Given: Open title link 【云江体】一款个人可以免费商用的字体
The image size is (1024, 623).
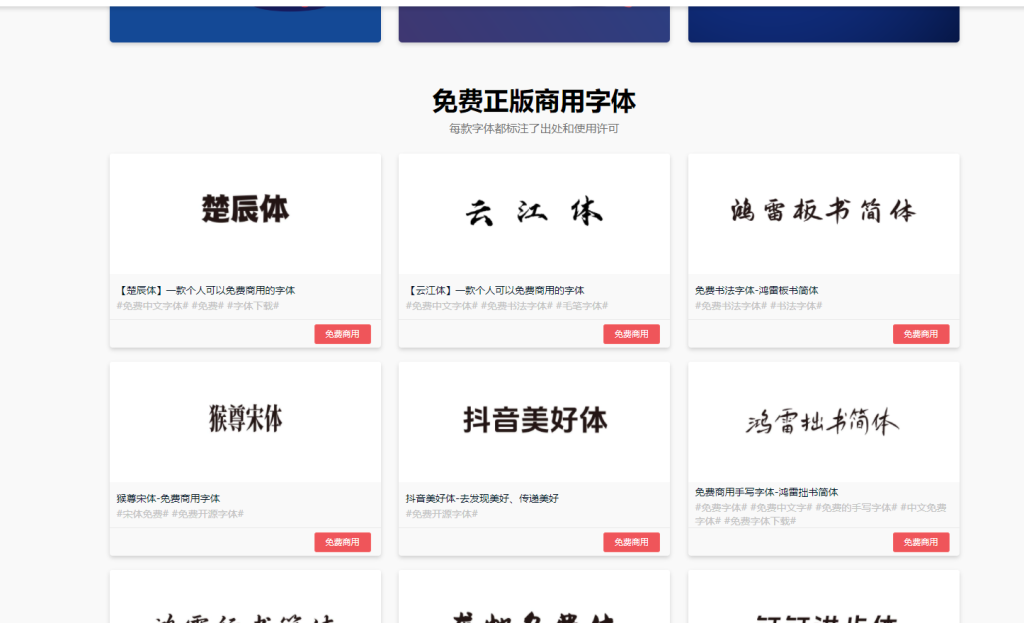Looking at the screenshot, I should (495, 290).
